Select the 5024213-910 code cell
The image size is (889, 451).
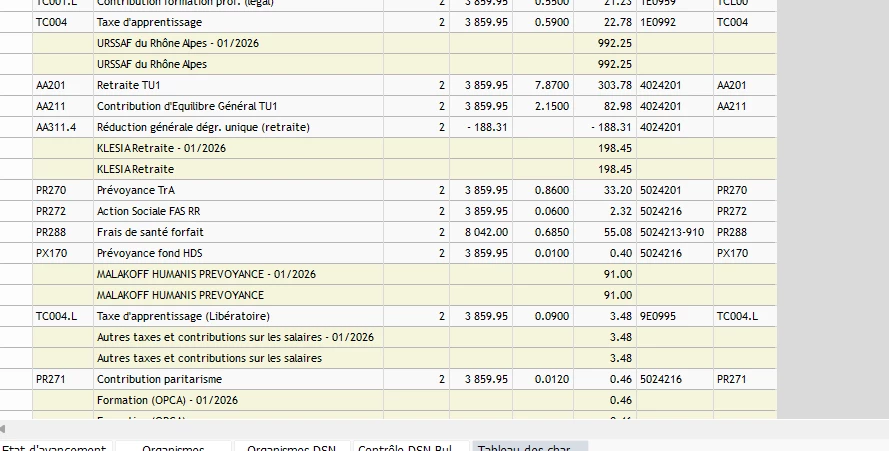tap(675, 232)
